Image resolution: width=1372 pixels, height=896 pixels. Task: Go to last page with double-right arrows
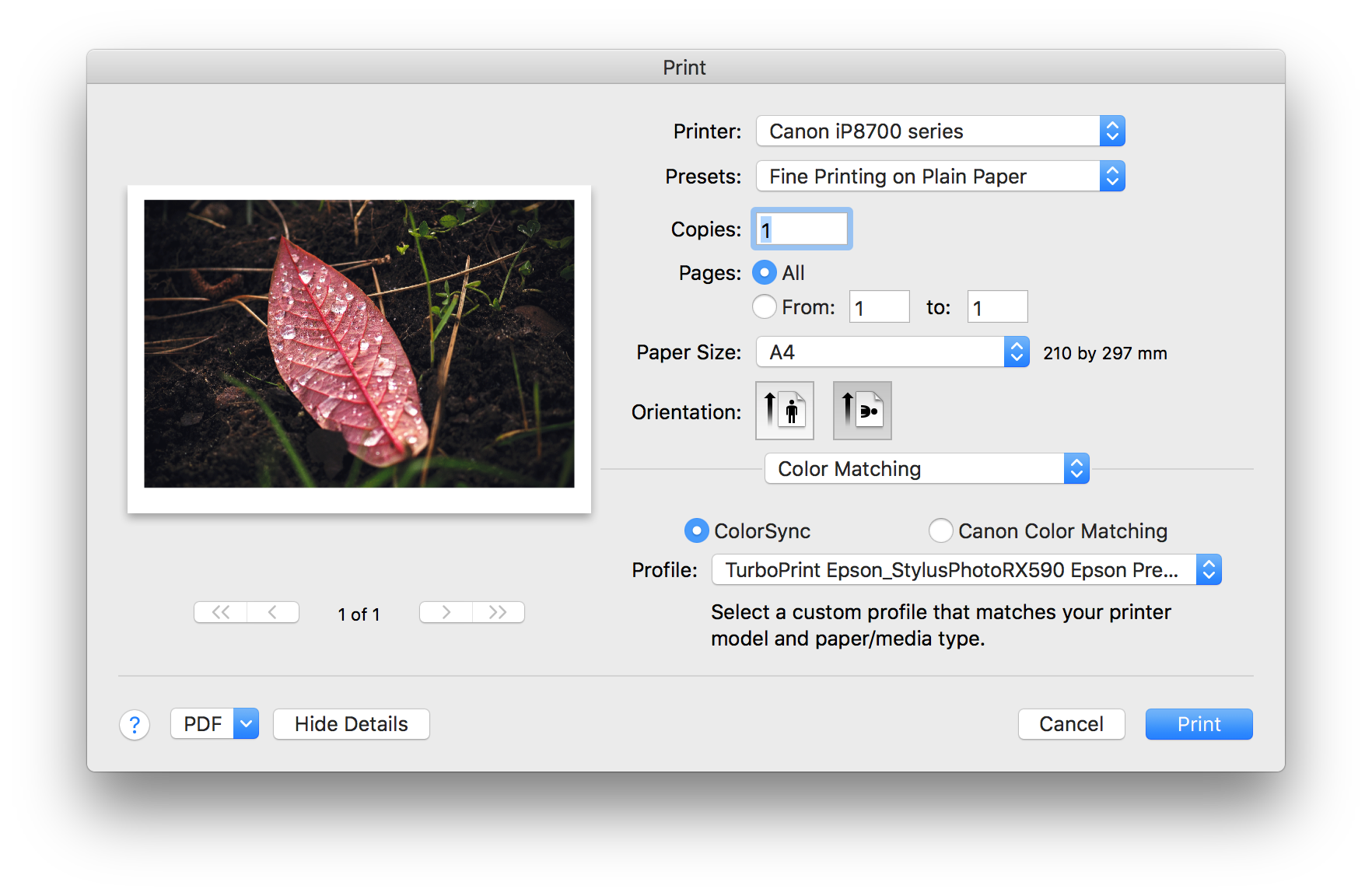(499, 612)
